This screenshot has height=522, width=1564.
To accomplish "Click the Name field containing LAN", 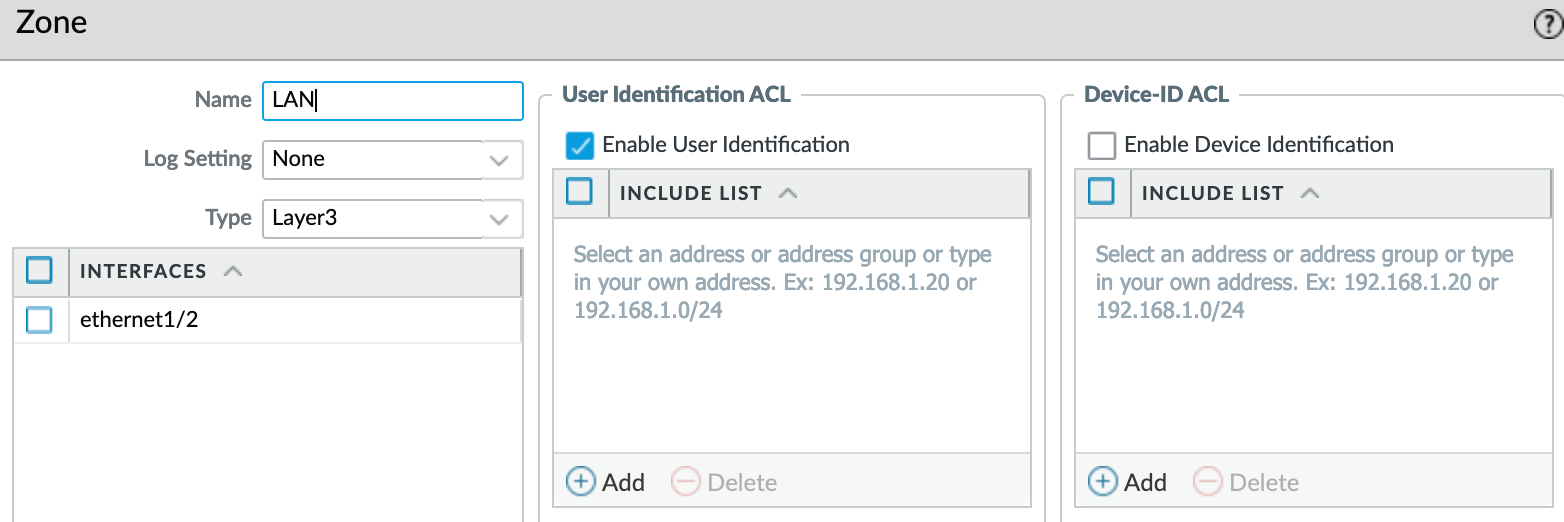I will pos(392,100).
